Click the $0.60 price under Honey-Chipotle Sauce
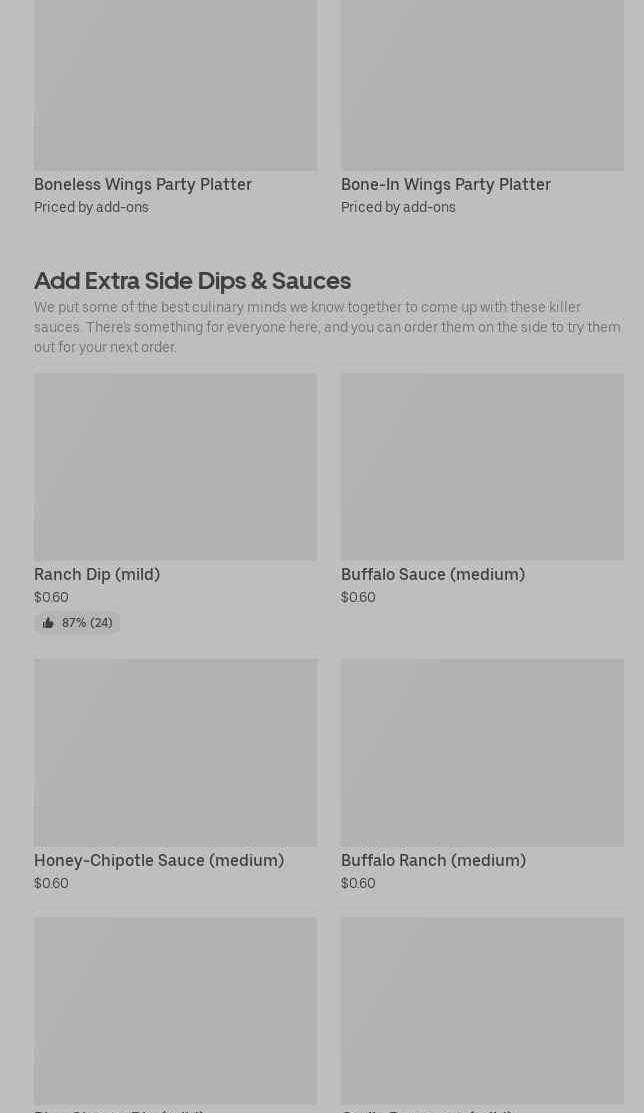Image resolution: width=644 pixels, height=1113 pixels. [x=51, y=884]
